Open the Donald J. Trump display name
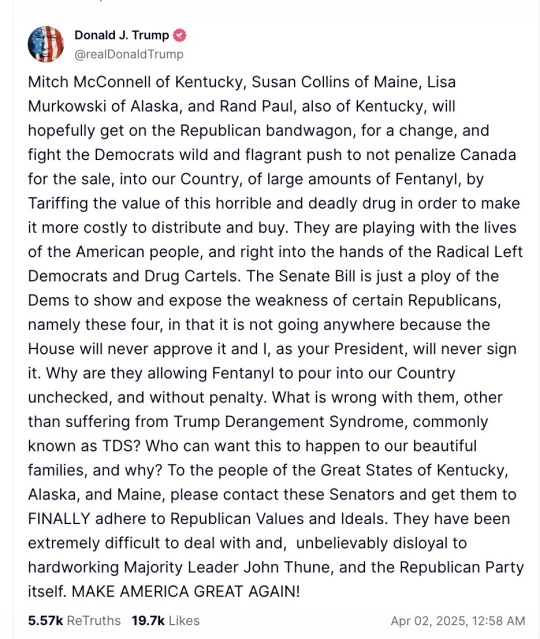This screenshot has width=540, height=639. (121, 35)
